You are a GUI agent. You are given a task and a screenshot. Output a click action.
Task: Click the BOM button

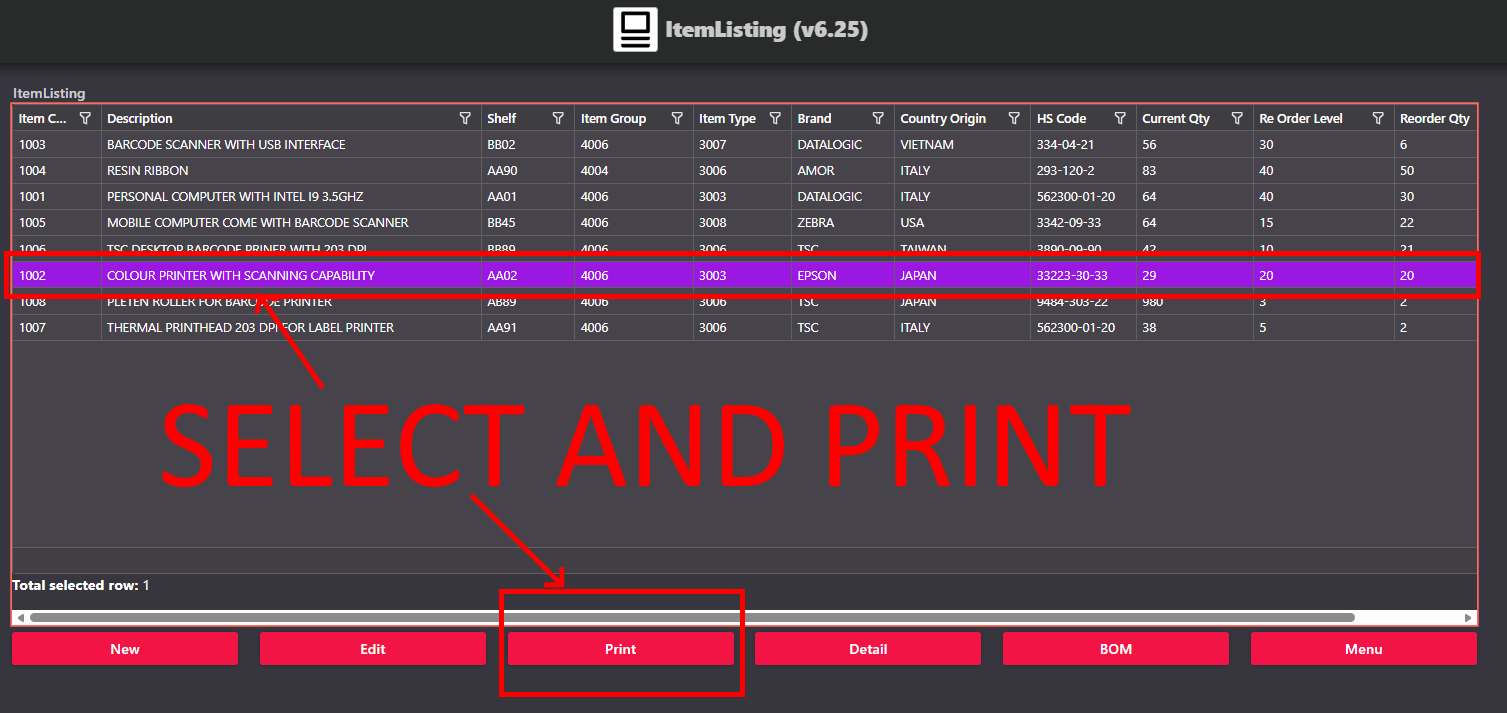click(1115, 649)
